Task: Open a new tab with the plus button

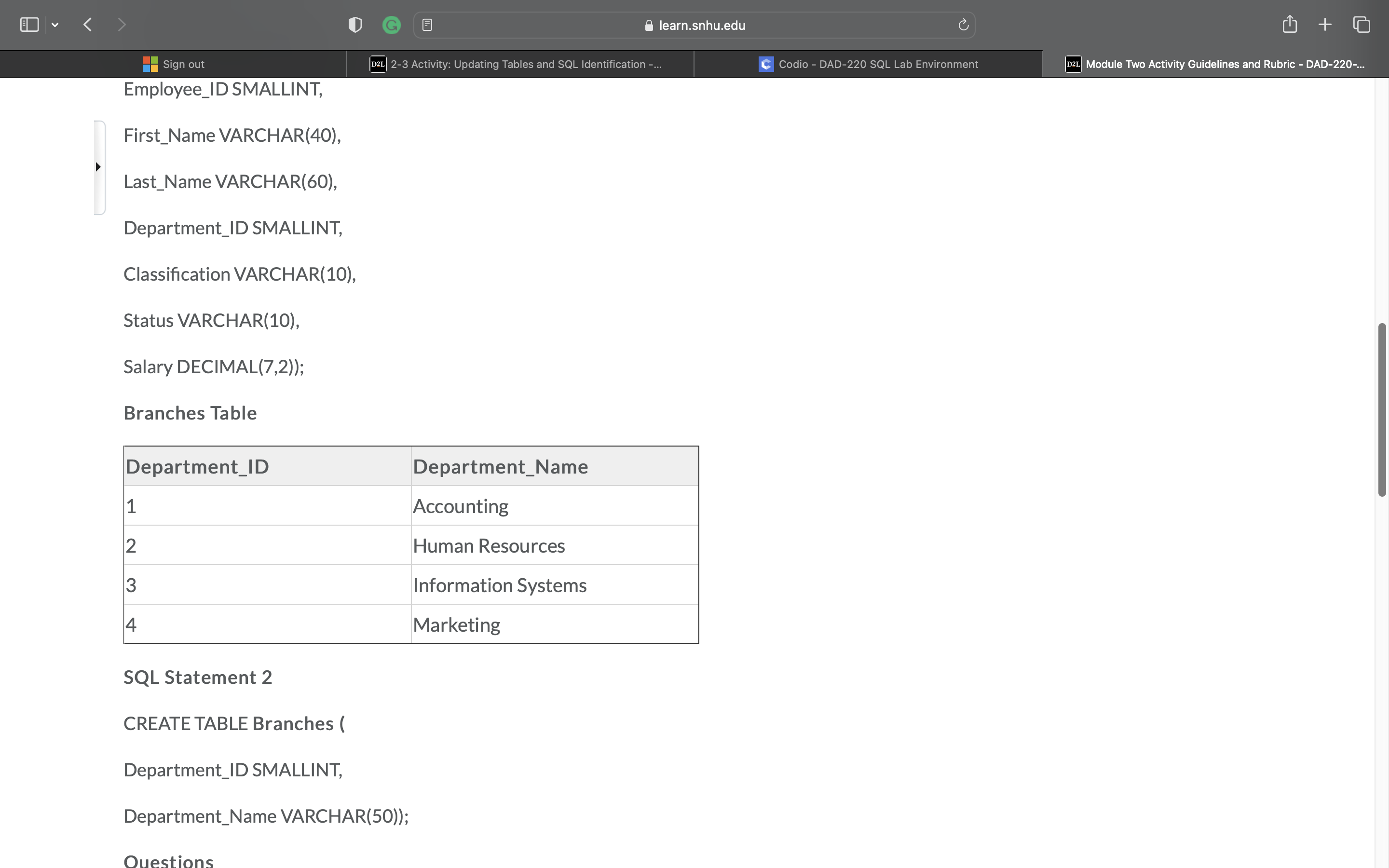Action: pyautogui.click(x=1325, y=24)
